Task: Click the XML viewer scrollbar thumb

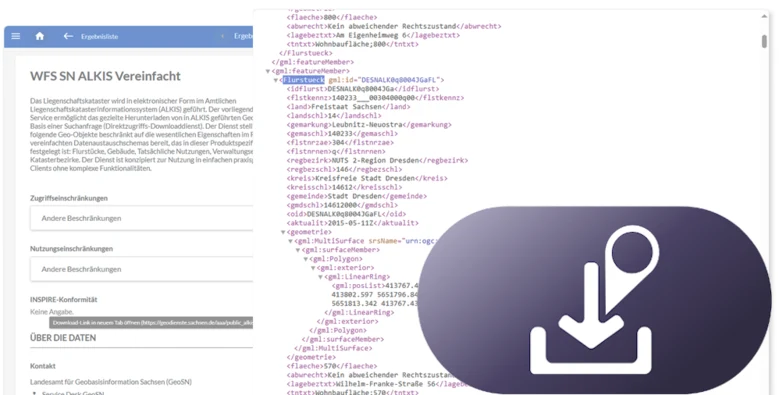Action: (764, 41)
